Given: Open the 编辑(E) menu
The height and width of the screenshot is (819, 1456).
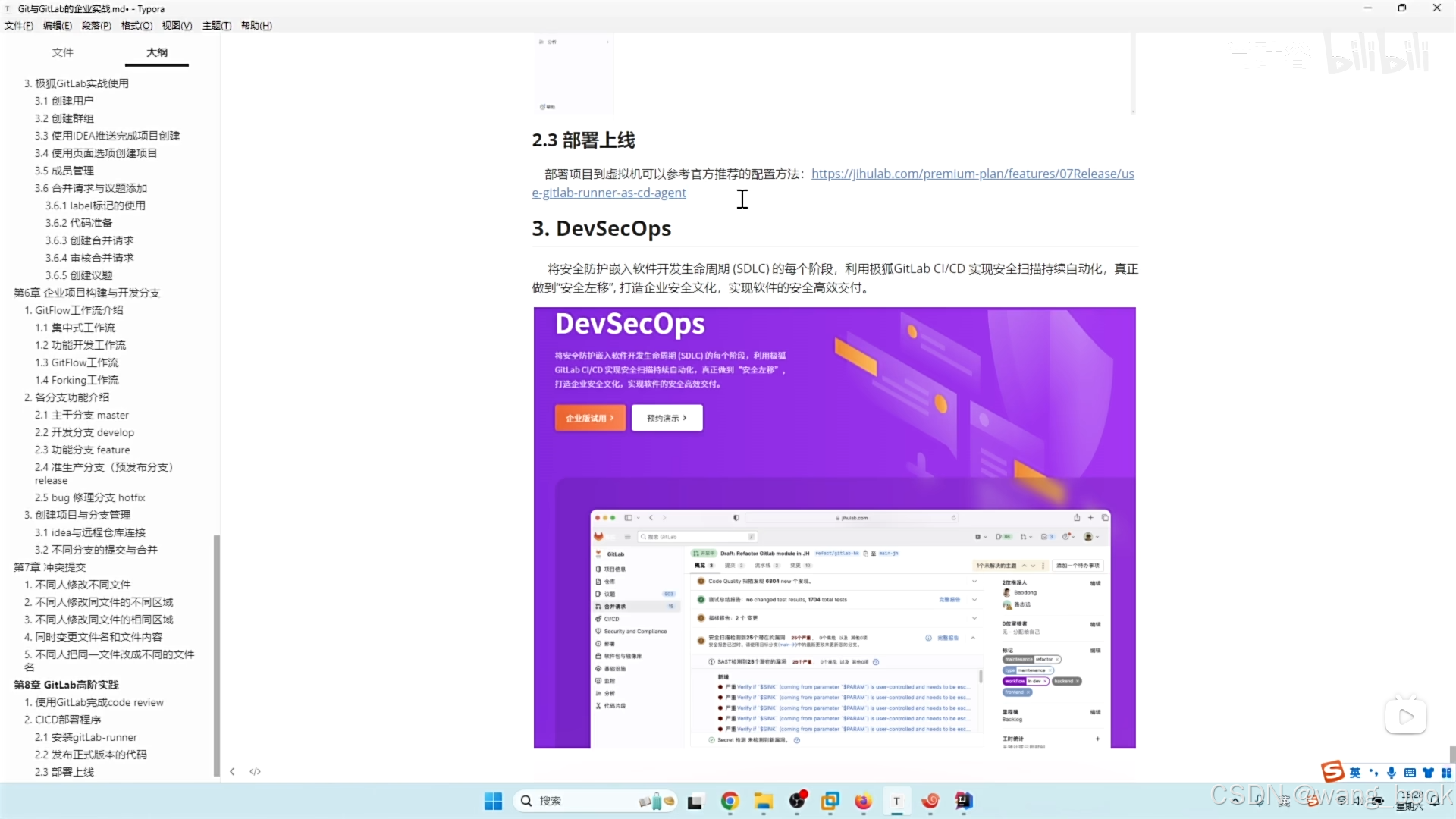Looking at the screenshot, I should point(58,26).
